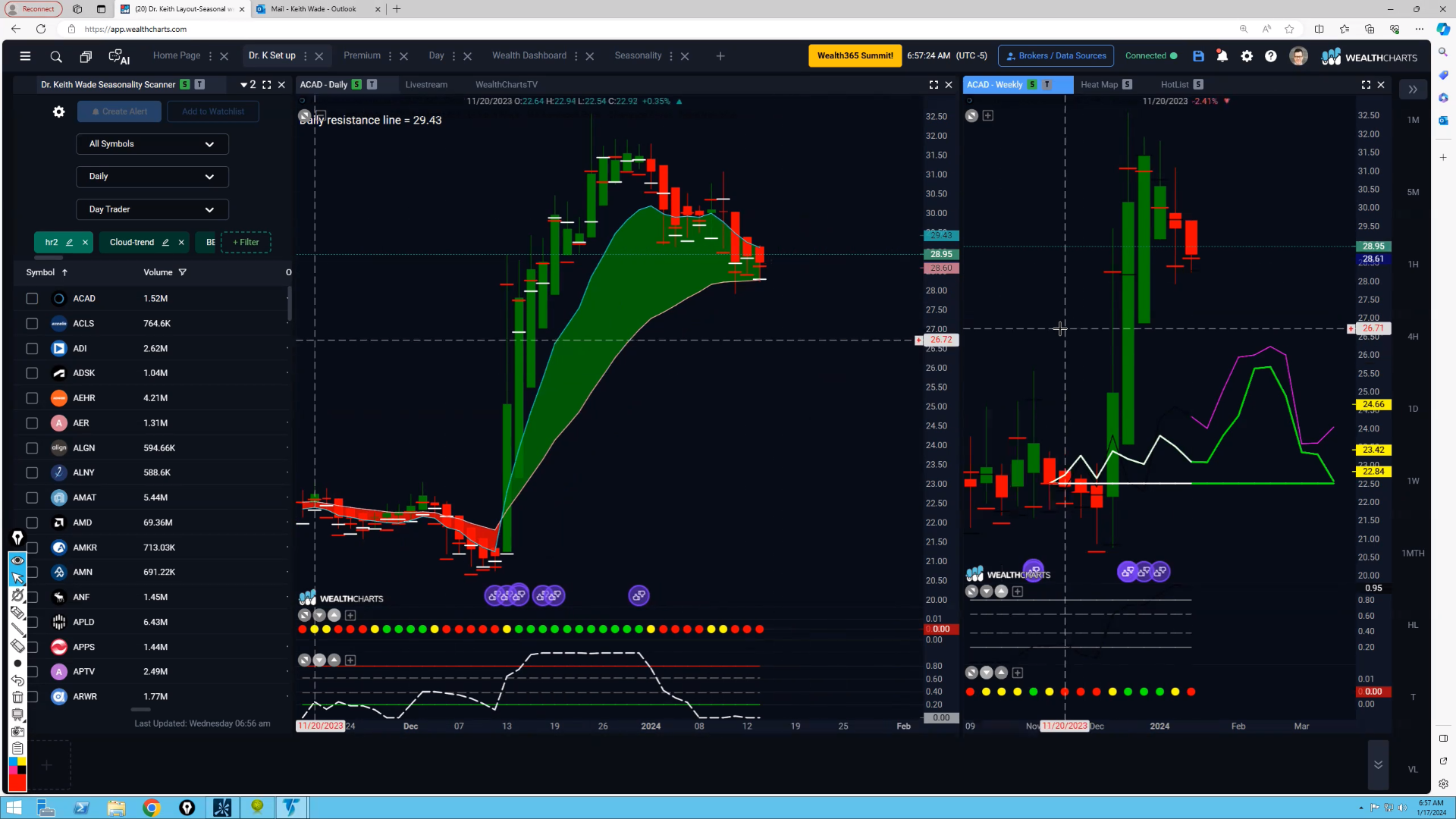
Task: Switch to the Seasonality tab
Action: (x=638, y=55)
